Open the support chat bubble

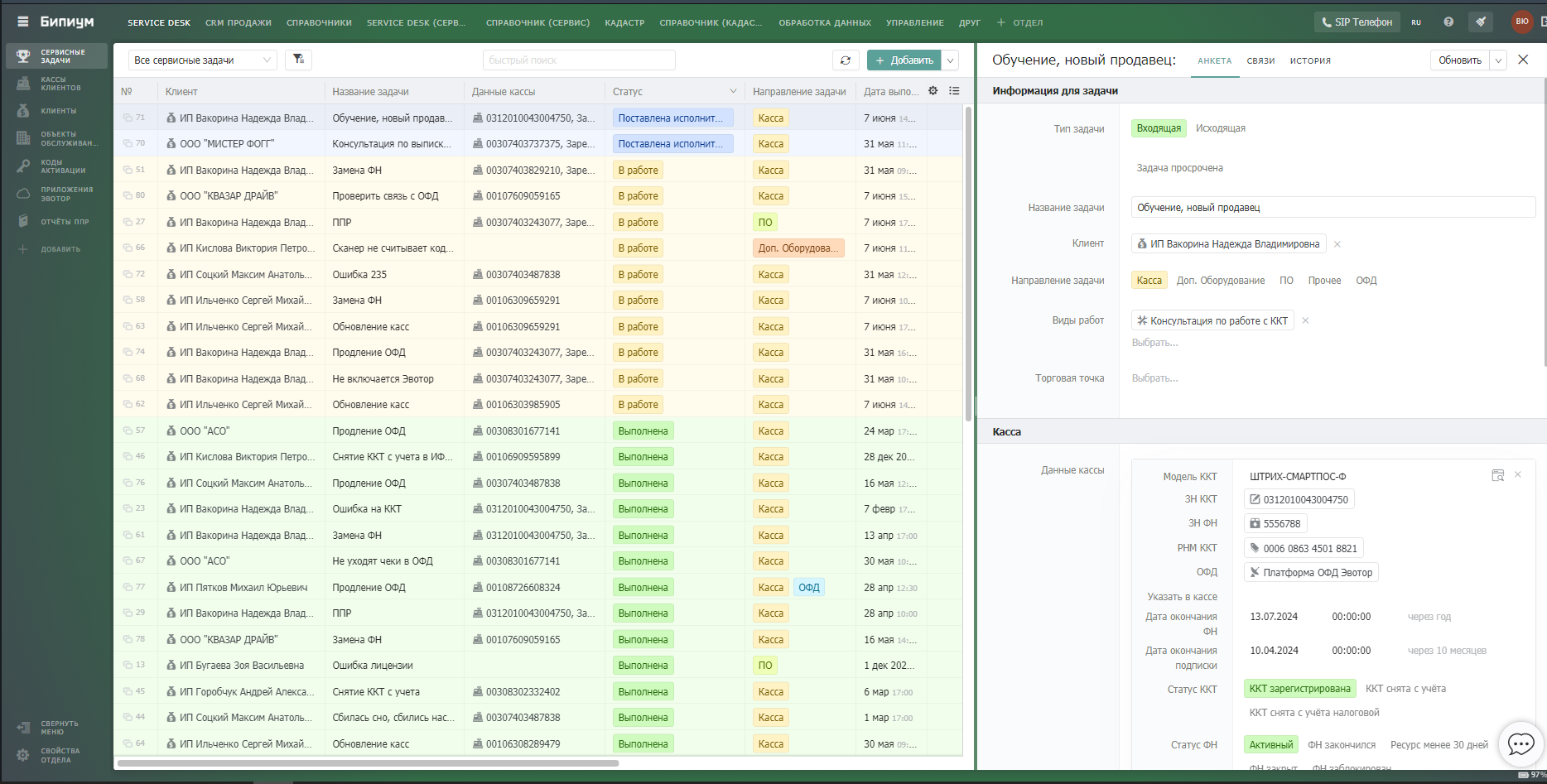click(x=1520, y=743)
